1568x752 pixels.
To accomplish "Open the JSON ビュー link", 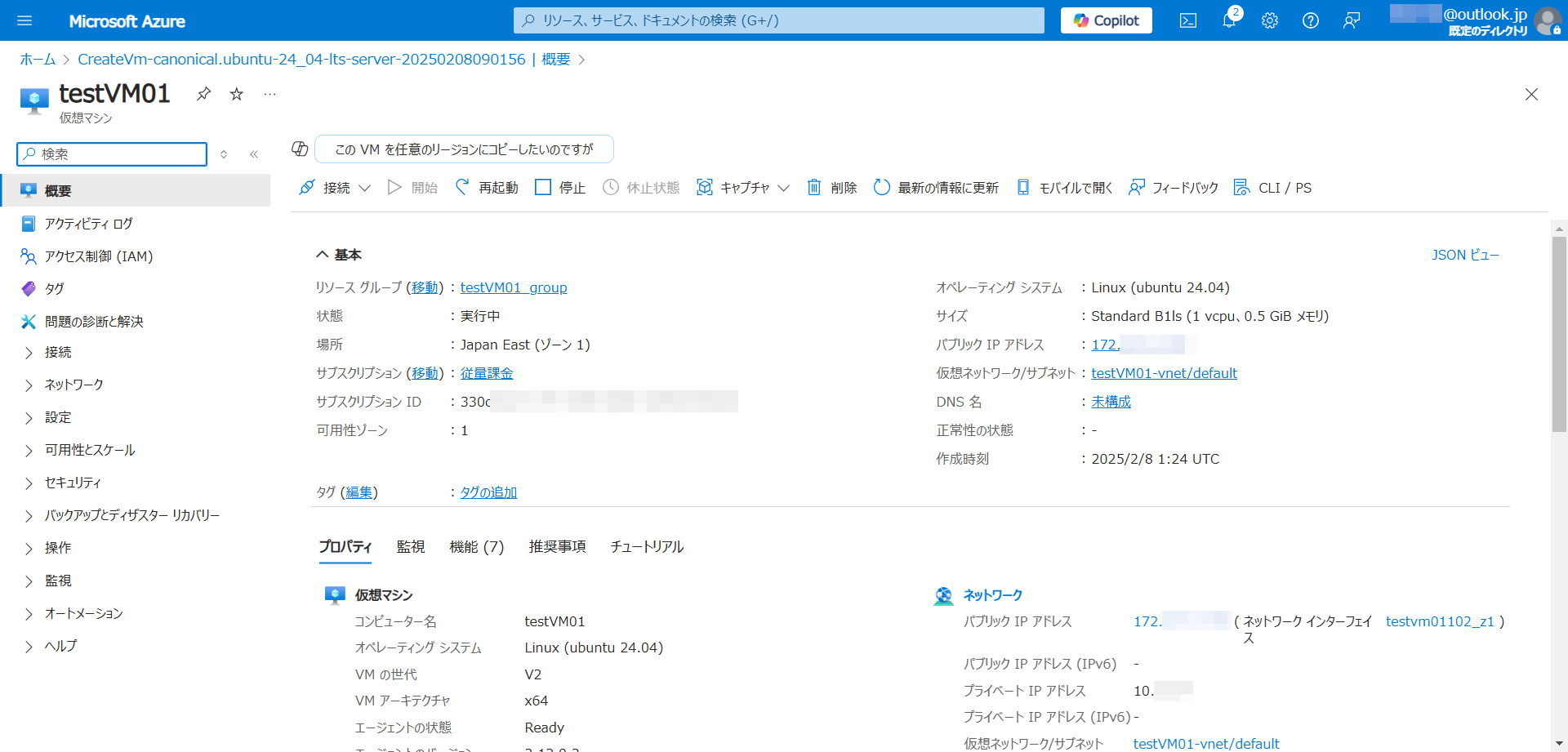I will (1465, 255).
